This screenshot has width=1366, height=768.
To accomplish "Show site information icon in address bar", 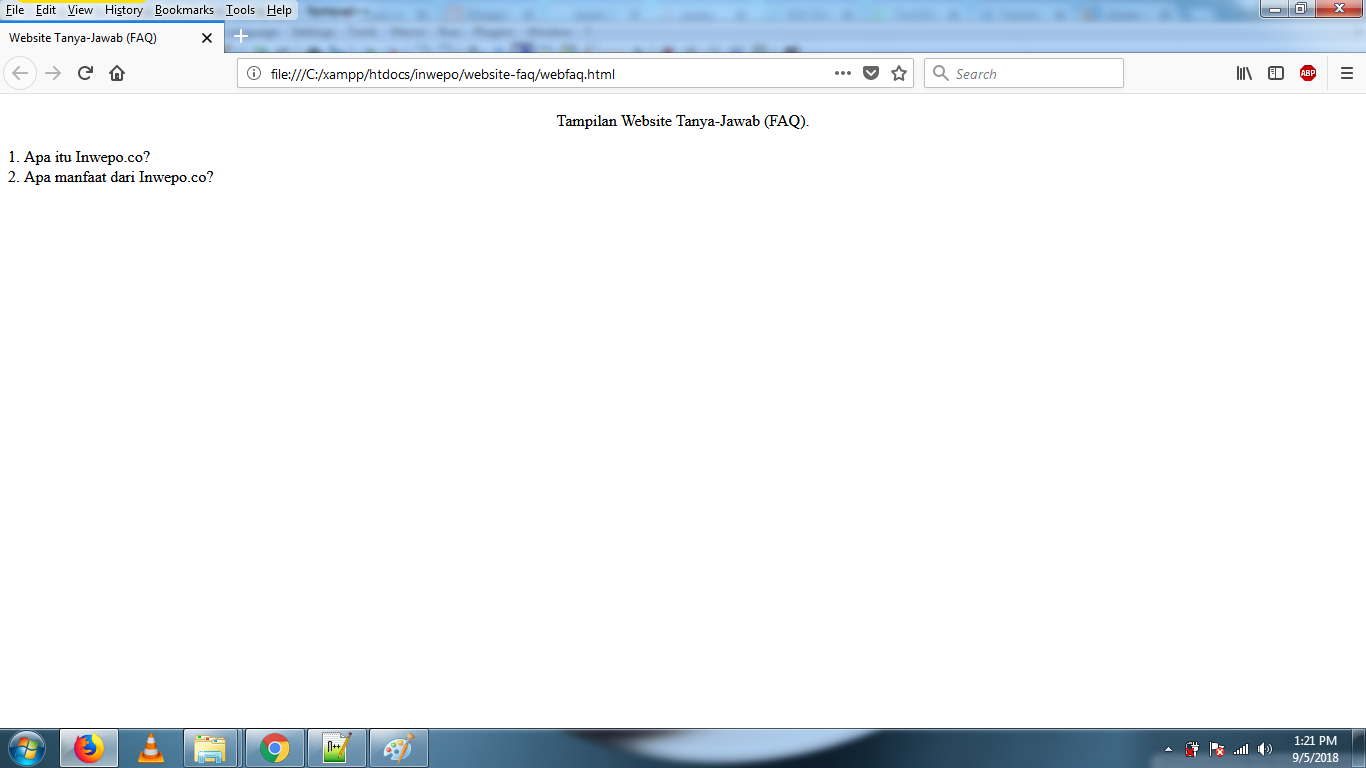I will (254, 73).
